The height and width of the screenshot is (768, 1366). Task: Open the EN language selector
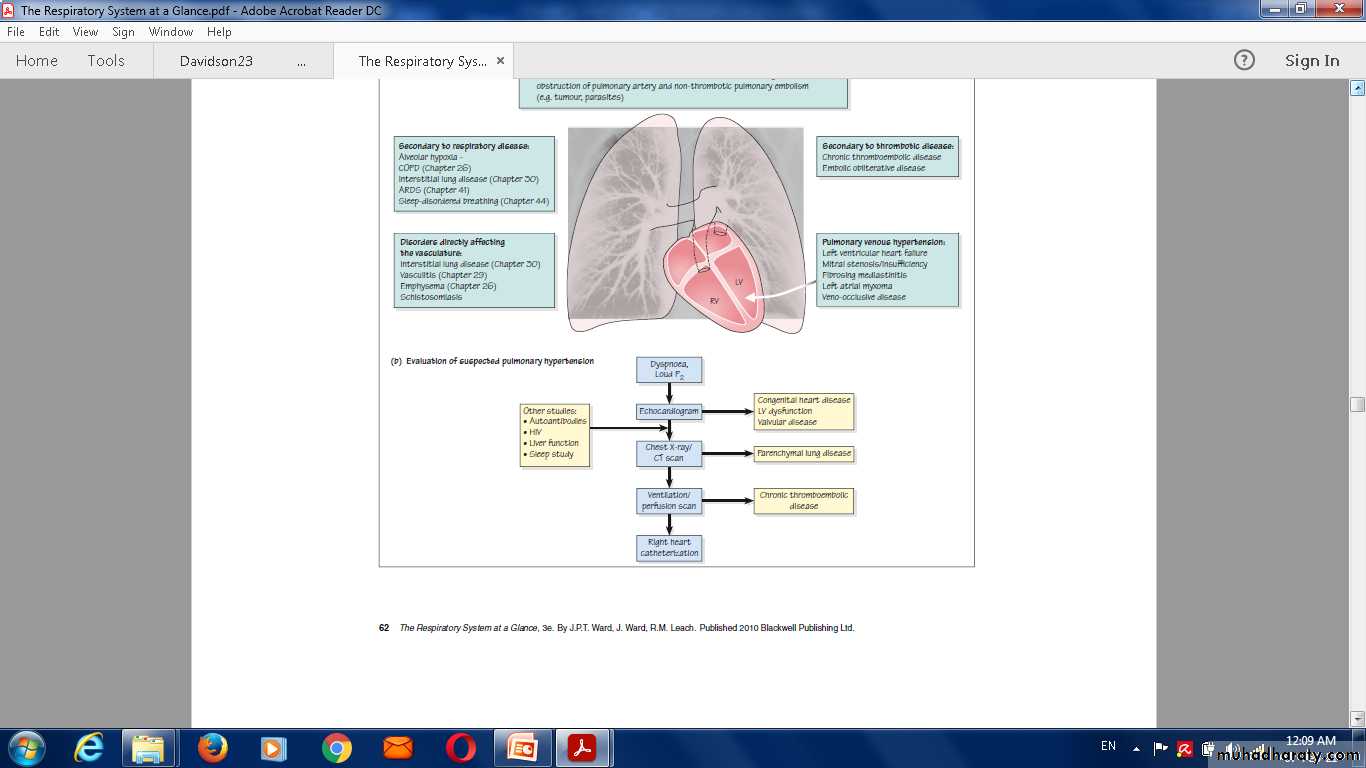(x=1108, y=746)
